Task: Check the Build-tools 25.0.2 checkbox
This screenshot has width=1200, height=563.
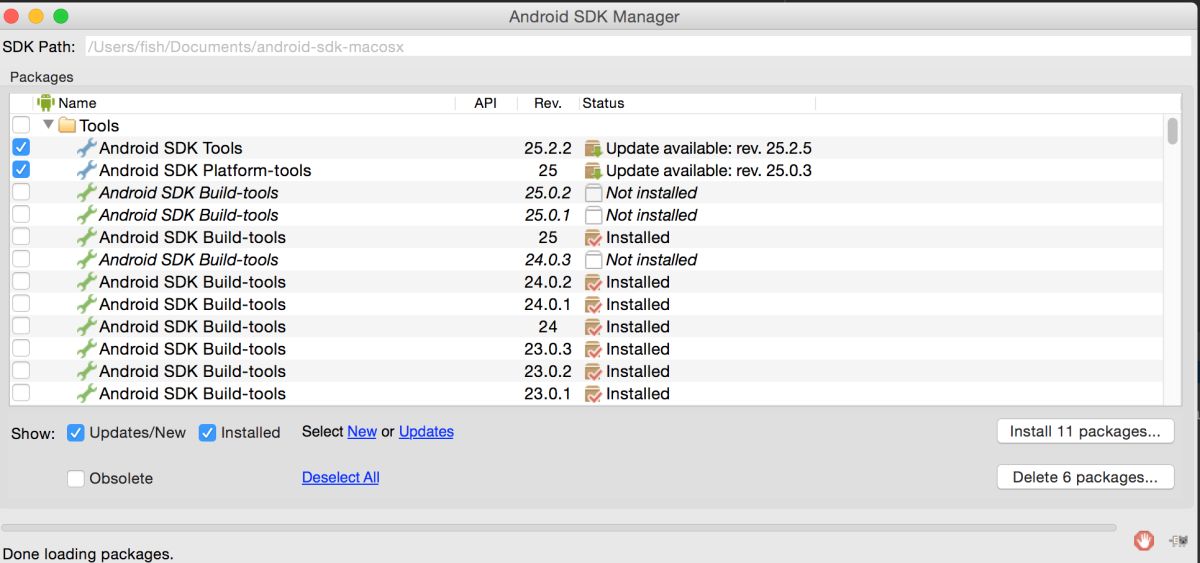Action: pos(21,192)
